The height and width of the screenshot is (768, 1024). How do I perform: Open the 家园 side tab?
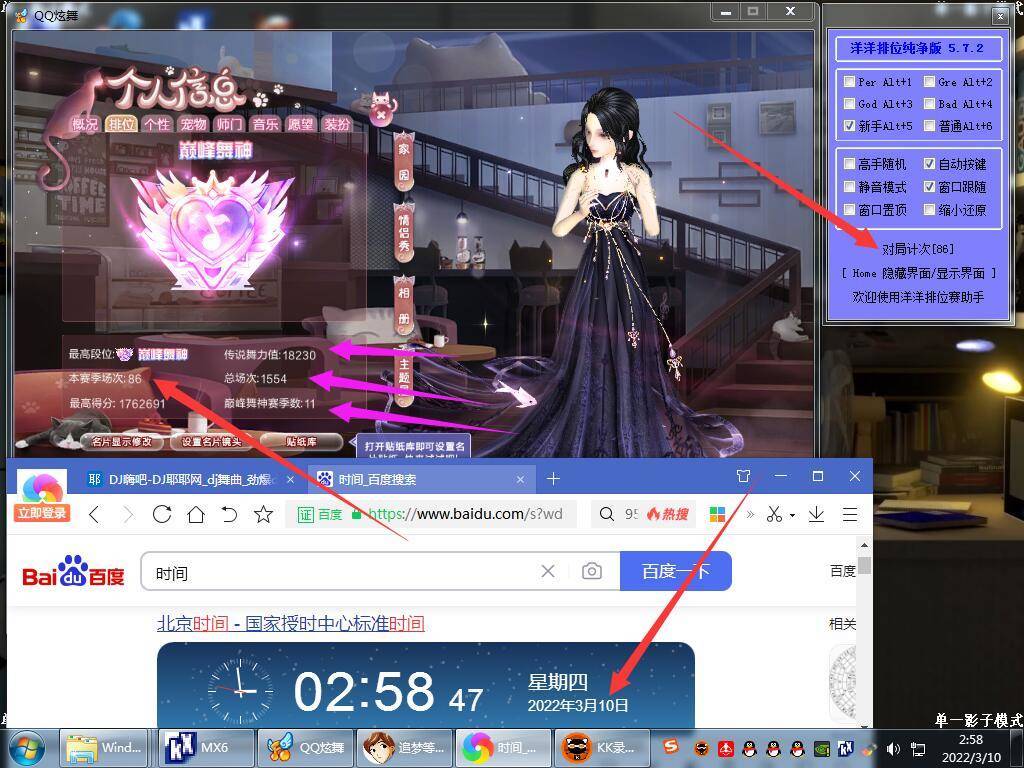(404, 161)
